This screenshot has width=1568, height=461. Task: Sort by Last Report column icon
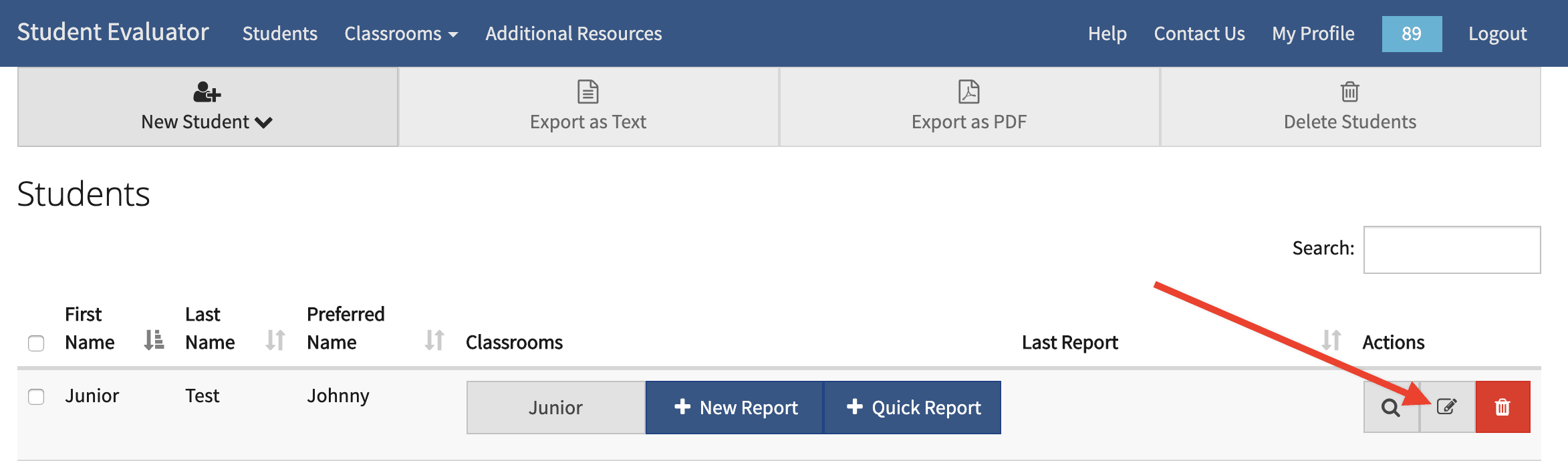point(1331,340)
